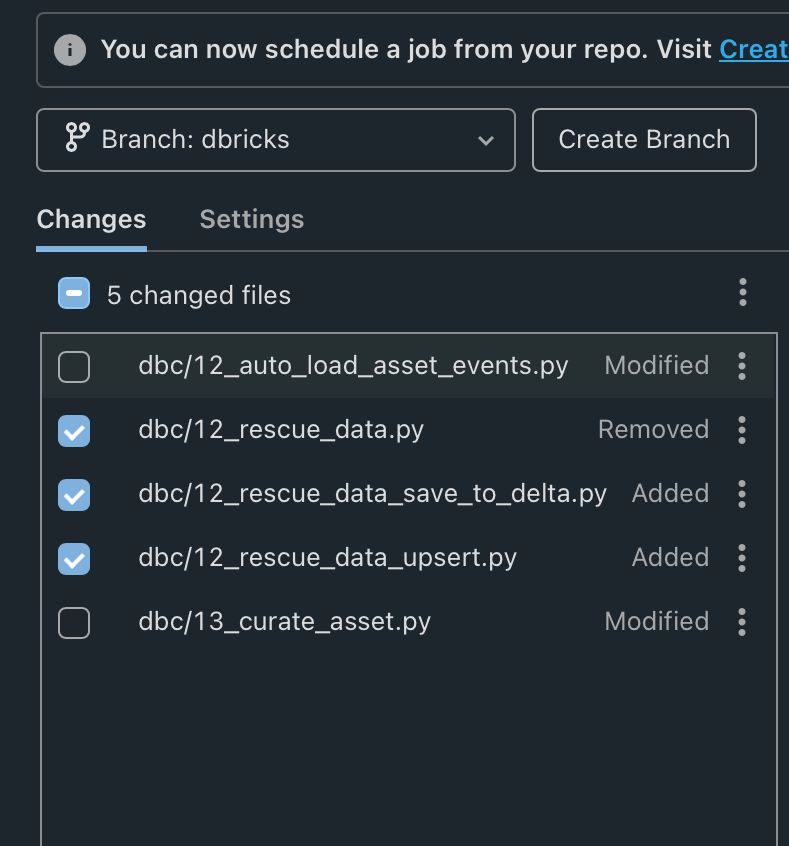Open more actions for 12_rescue_data_save_to_delta.py
789x846 pixels.
(x=742, y=494)
